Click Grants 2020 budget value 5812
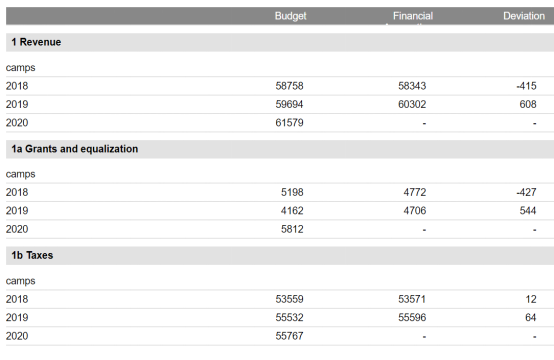This screenshot has width=554, height=360. 292,229
